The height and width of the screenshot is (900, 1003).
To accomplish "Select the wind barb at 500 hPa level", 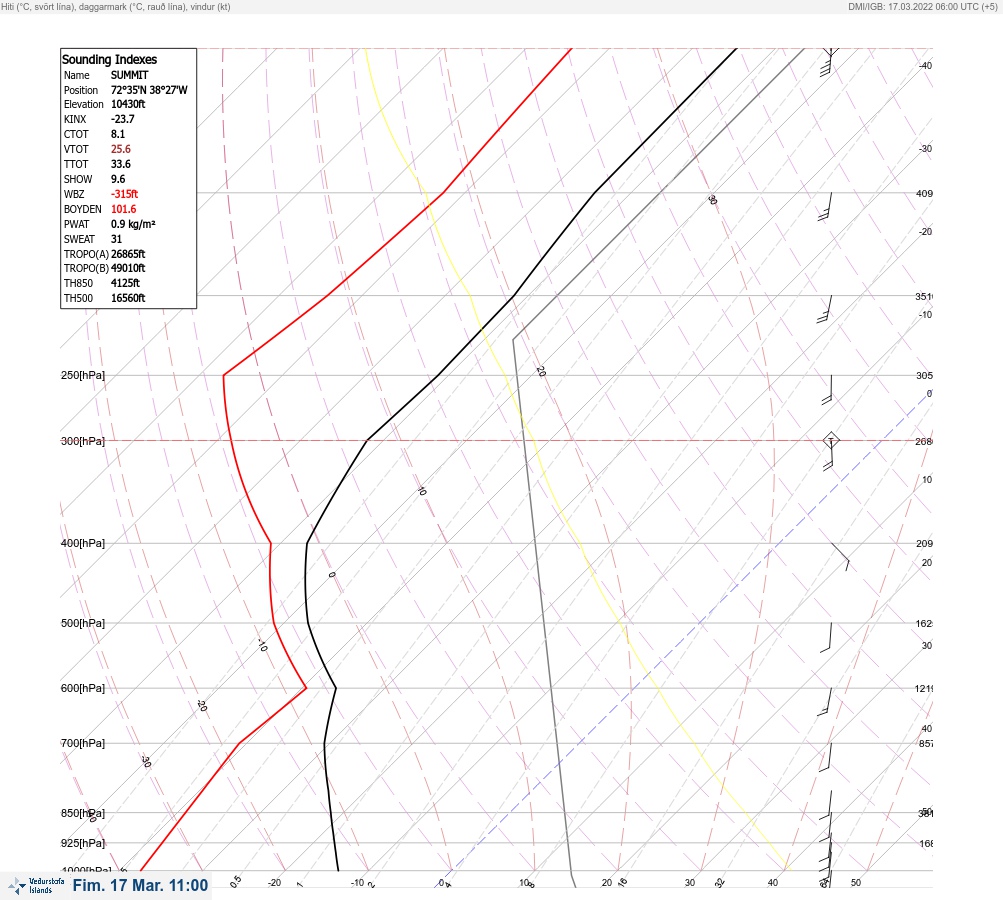I will click(x=826, y=637).
